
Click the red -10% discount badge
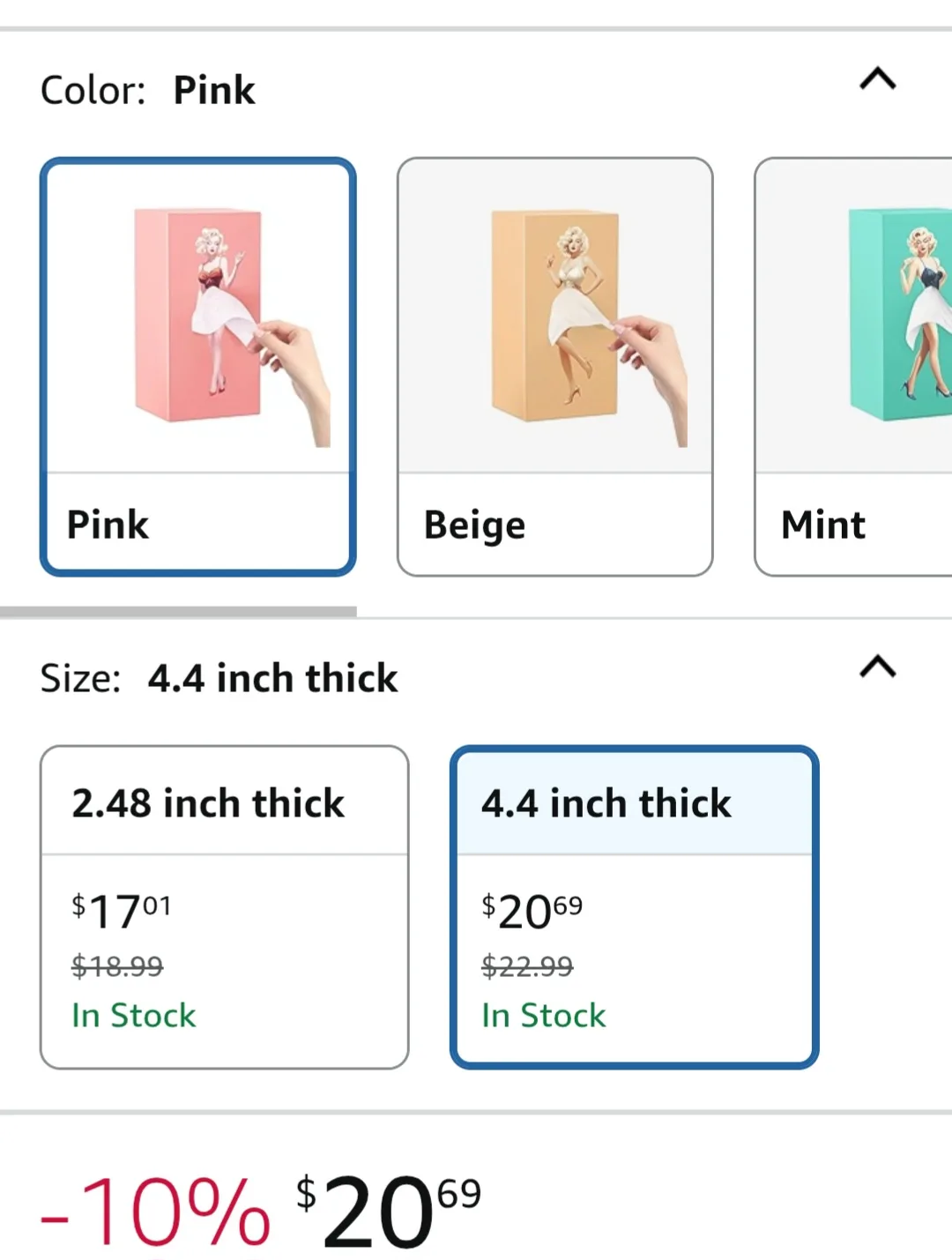coord(156,1212)
